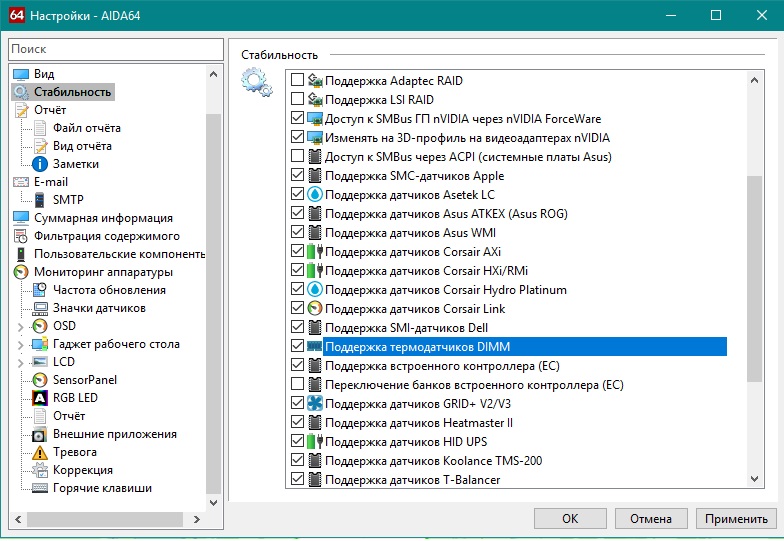This screenshot has width=784, height=541.
Task: Expand the Гаджет рабочего стола node
Action: pyautogui.click(x=20, y=344)
